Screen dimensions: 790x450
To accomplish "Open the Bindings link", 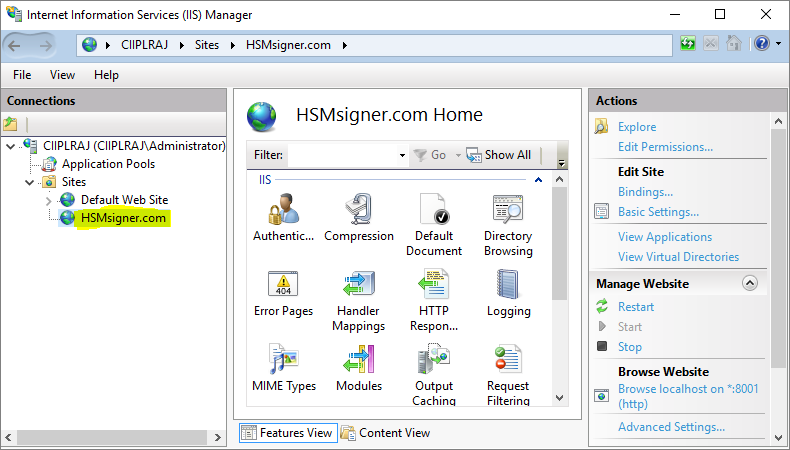I will click(x=645, y=192).
